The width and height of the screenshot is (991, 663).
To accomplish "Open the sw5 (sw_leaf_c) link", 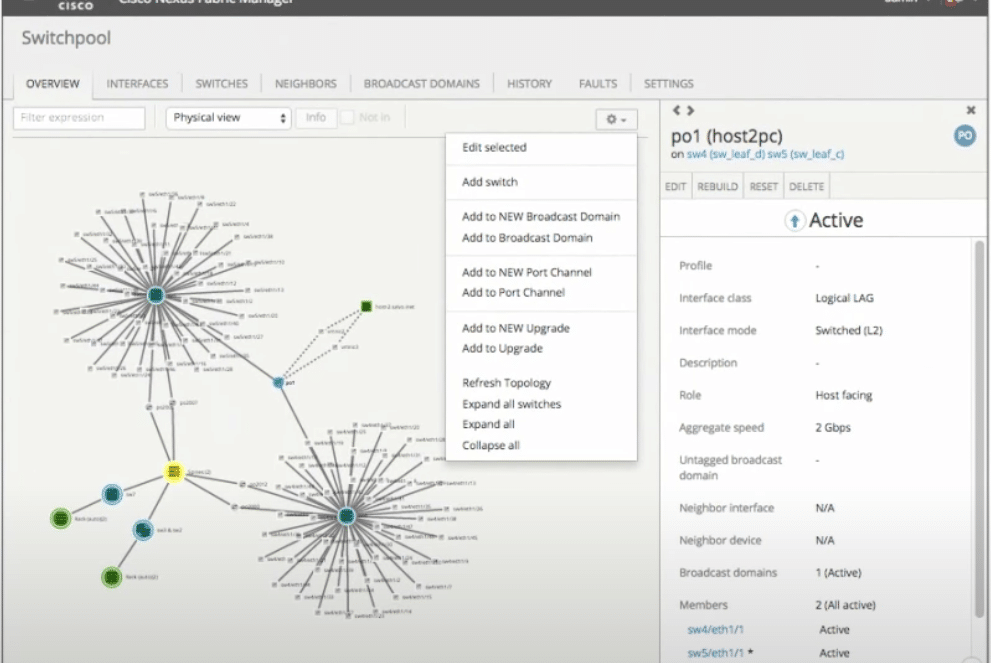I will [x=806, y=154].
